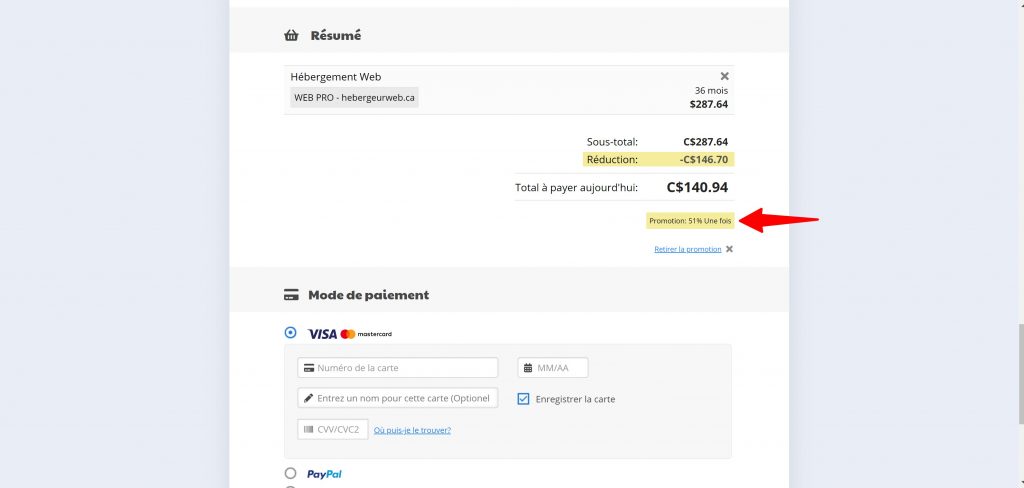Select the VISA Mastercard radio button
Viewport: 1024px width, 488px height.
[x=291, y=333]
